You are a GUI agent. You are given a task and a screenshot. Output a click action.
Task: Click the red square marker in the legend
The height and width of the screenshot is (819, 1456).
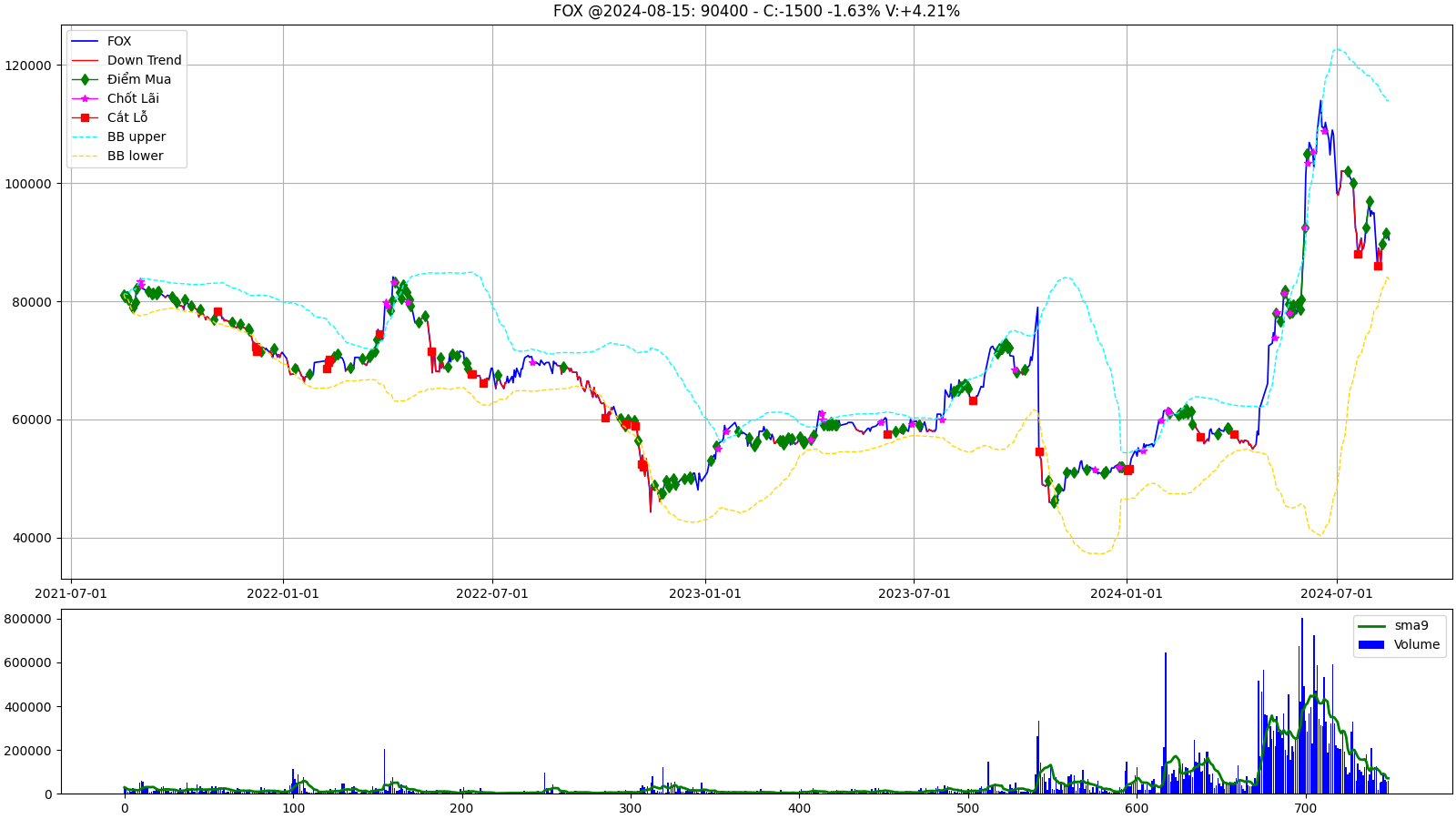pos(85,117)
